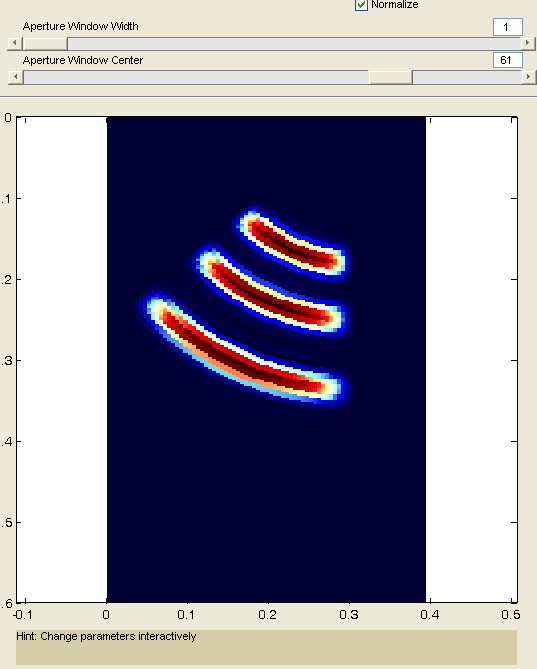Click the hint text bar at the bottom

pos(267,647)
